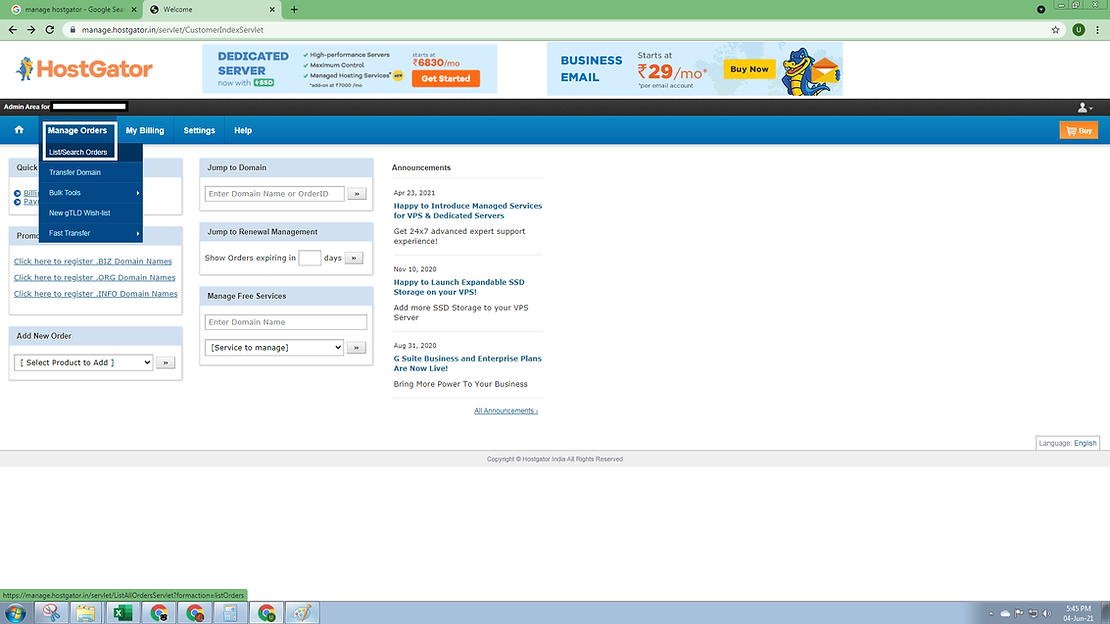Expand the Bulk Tools submenu
Image resolution: width=1110 pixels, height=624 pixels.
tap(91, 193)
